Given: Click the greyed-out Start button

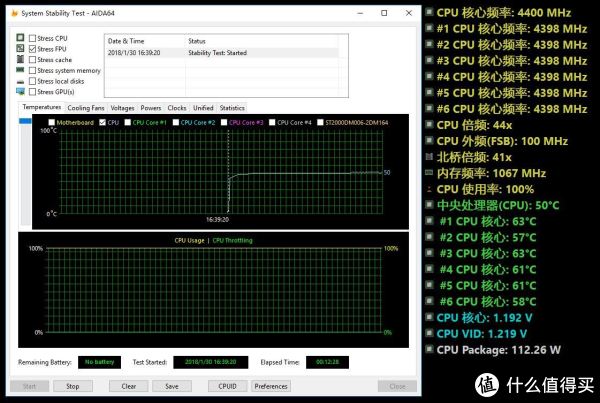Looking at the screenshot, I should (29, 386).
